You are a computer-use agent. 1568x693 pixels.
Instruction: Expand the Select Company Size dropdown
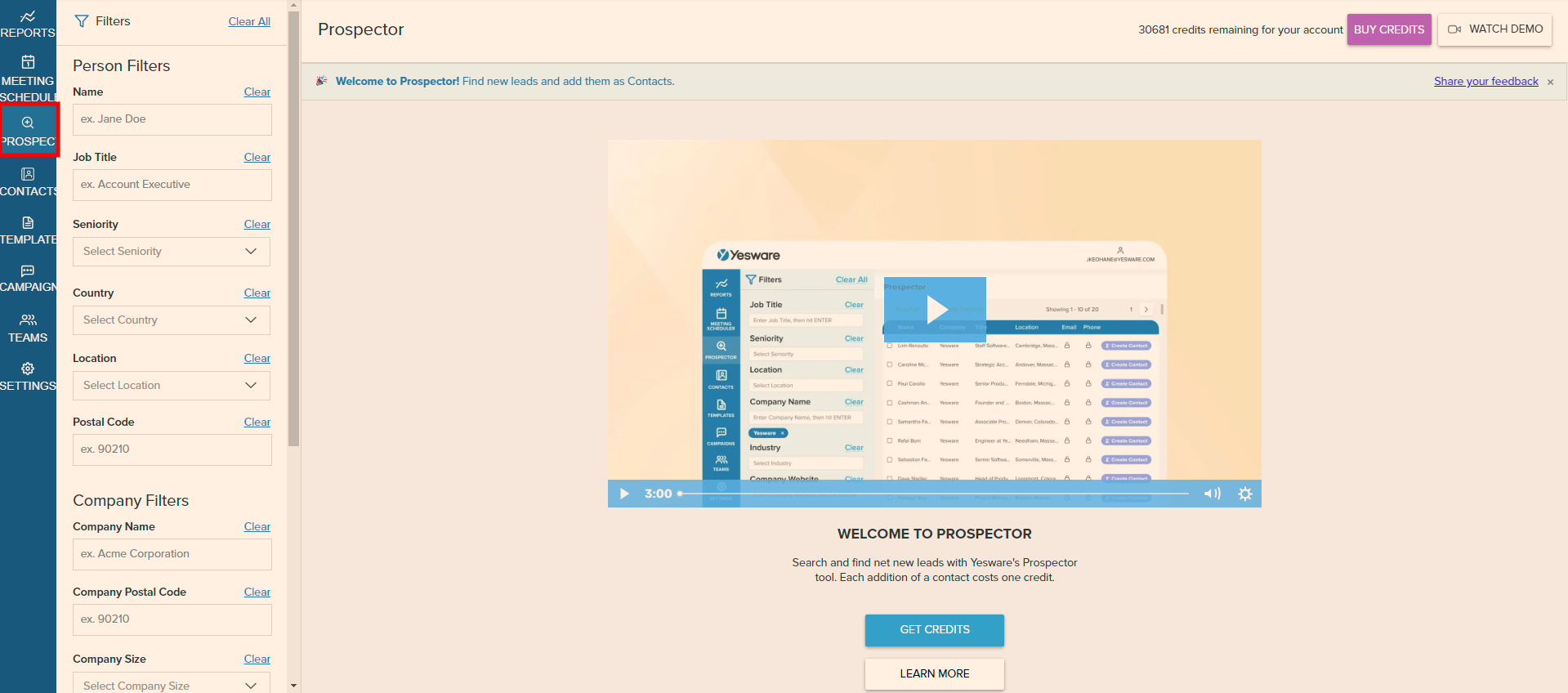tap(172, 683)
